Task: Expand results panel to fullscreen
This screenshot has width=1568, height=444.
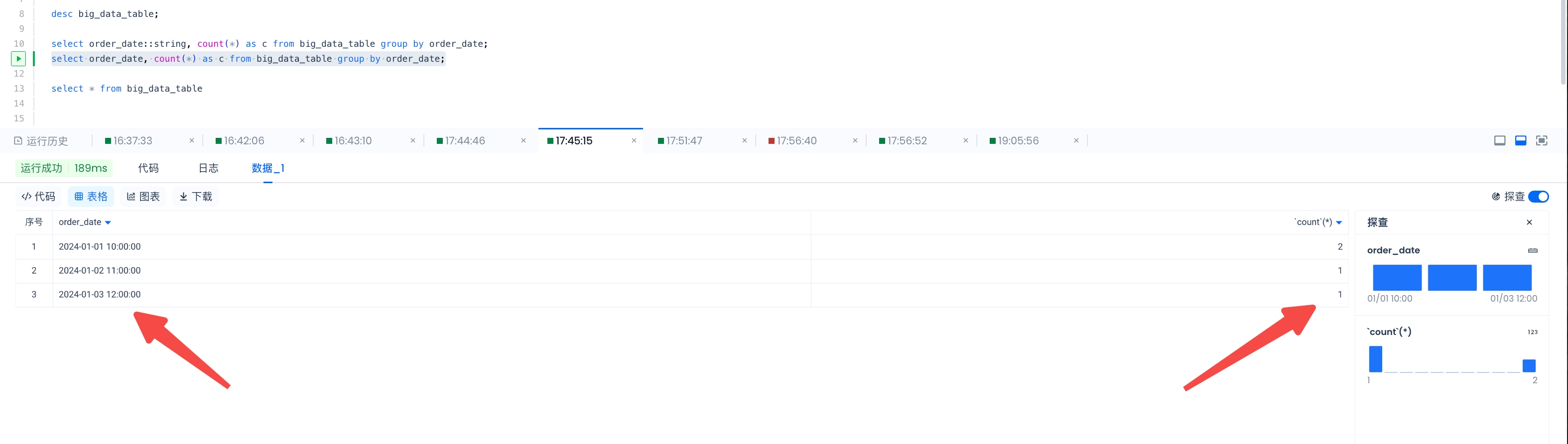Action: coord(1541,141)
